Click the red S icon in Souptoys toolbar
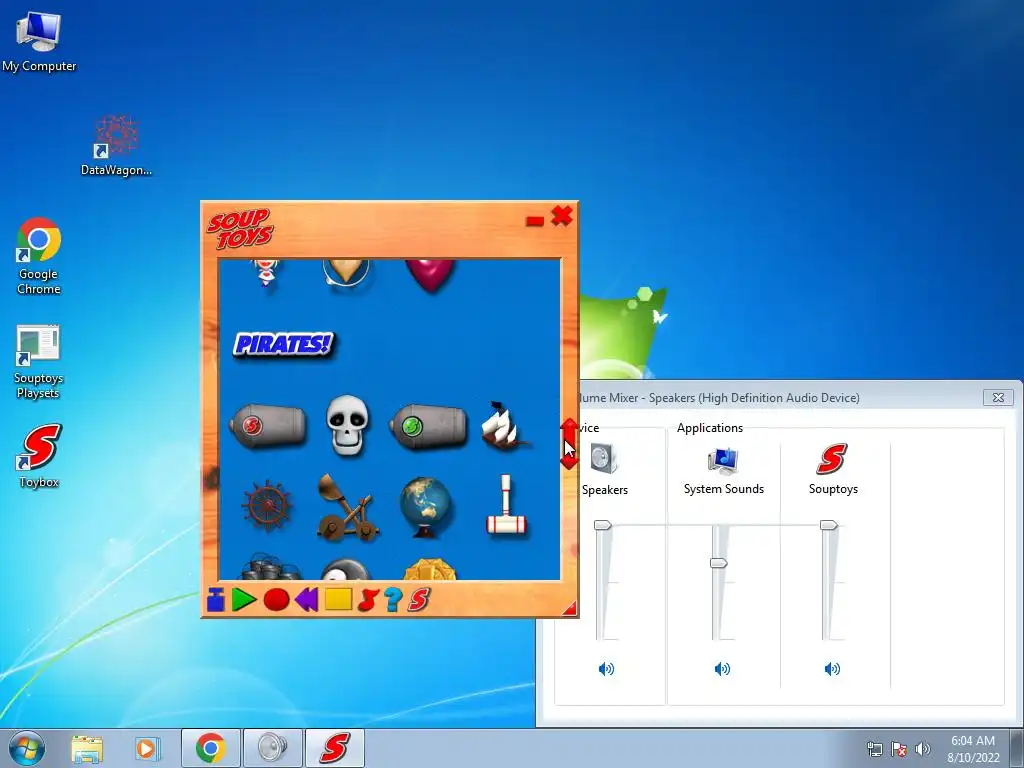1024x768 pixels. pos(419,600)
